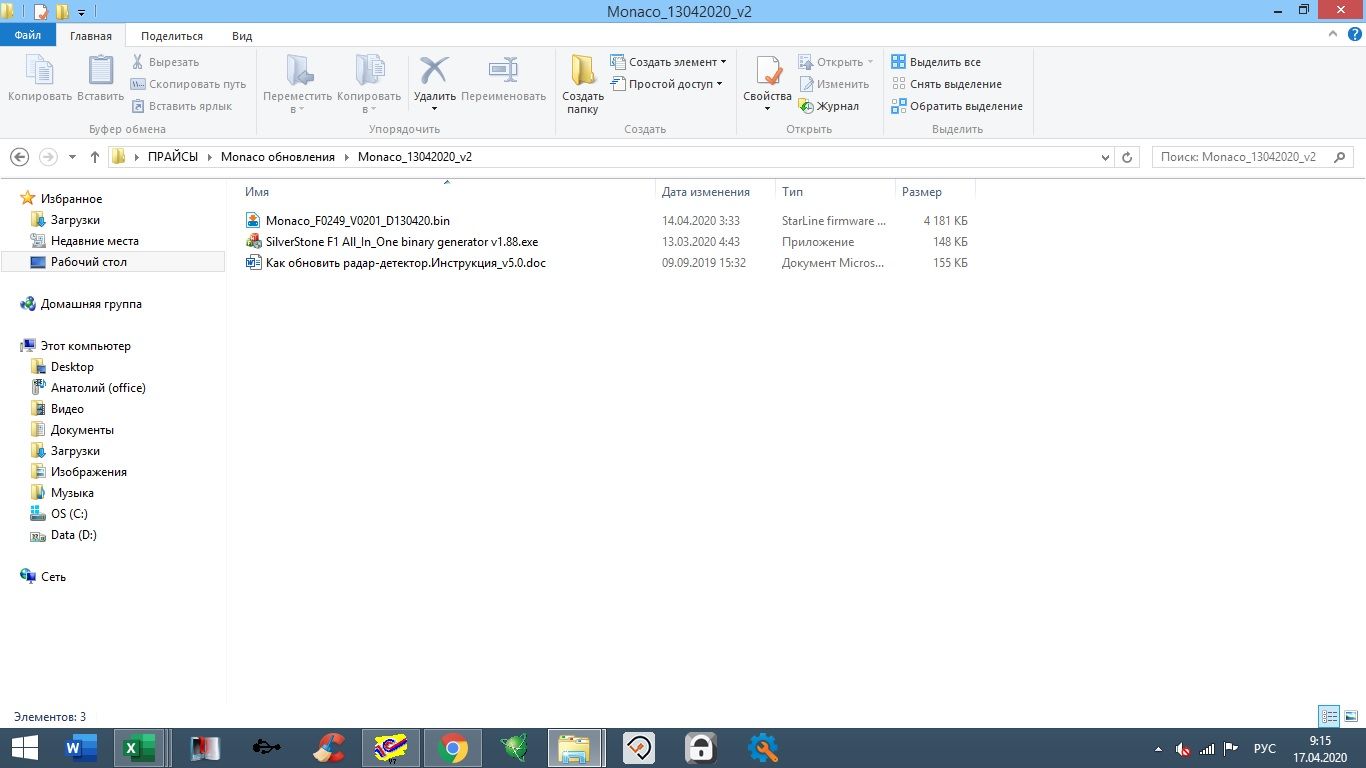The image size is (1366, 768).
Task: Click Select all (Выделить все)
Action: (936, 62)
